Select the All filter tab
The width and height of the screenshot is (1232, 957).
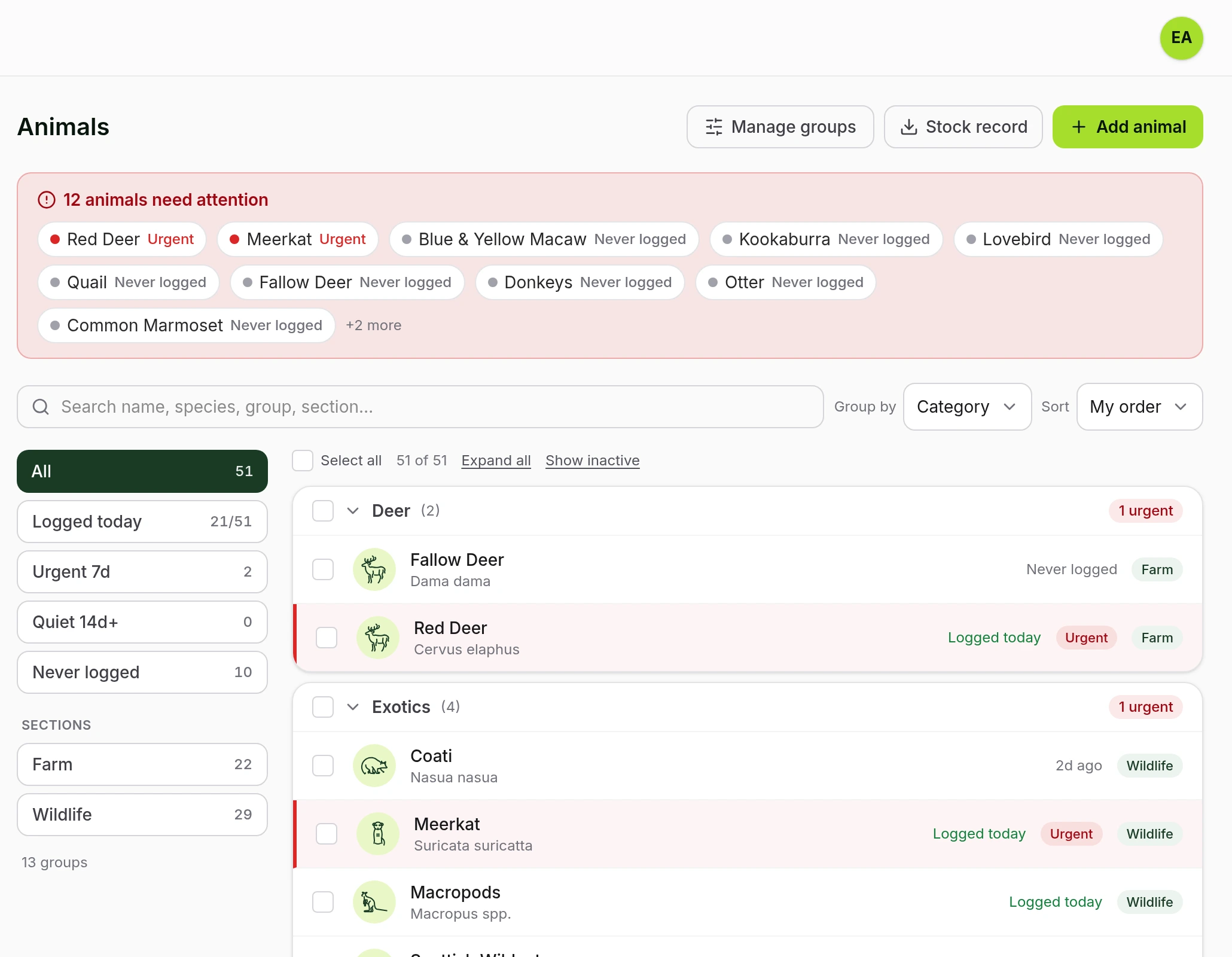142,471
